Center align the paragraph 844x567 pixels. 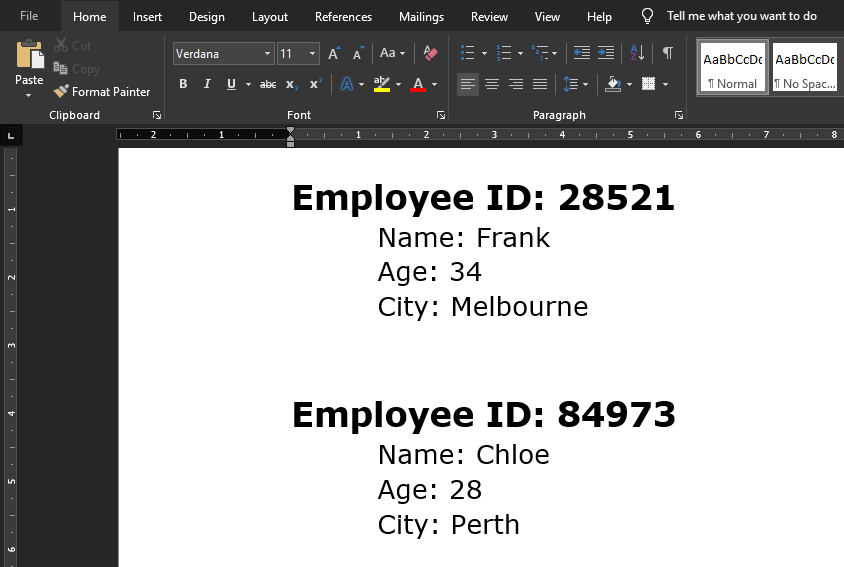tap(492, 84)
